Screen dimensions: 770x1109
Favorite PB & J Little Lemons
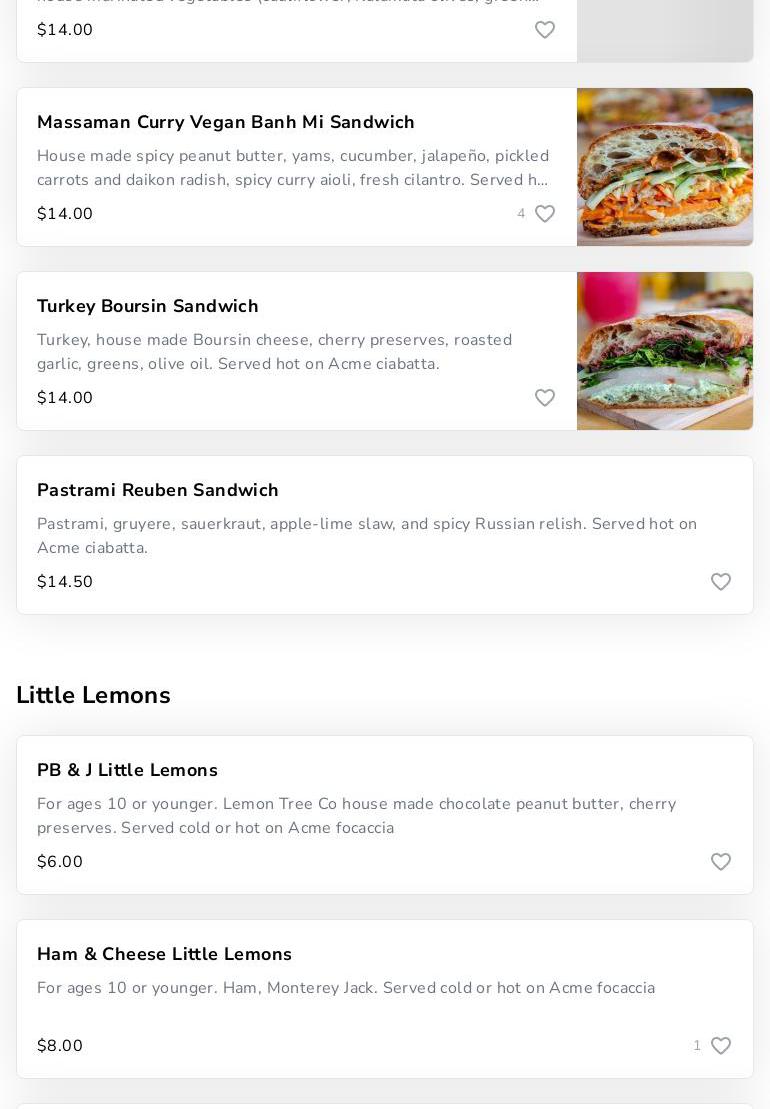pyautogui.click(x=721, y=862)
